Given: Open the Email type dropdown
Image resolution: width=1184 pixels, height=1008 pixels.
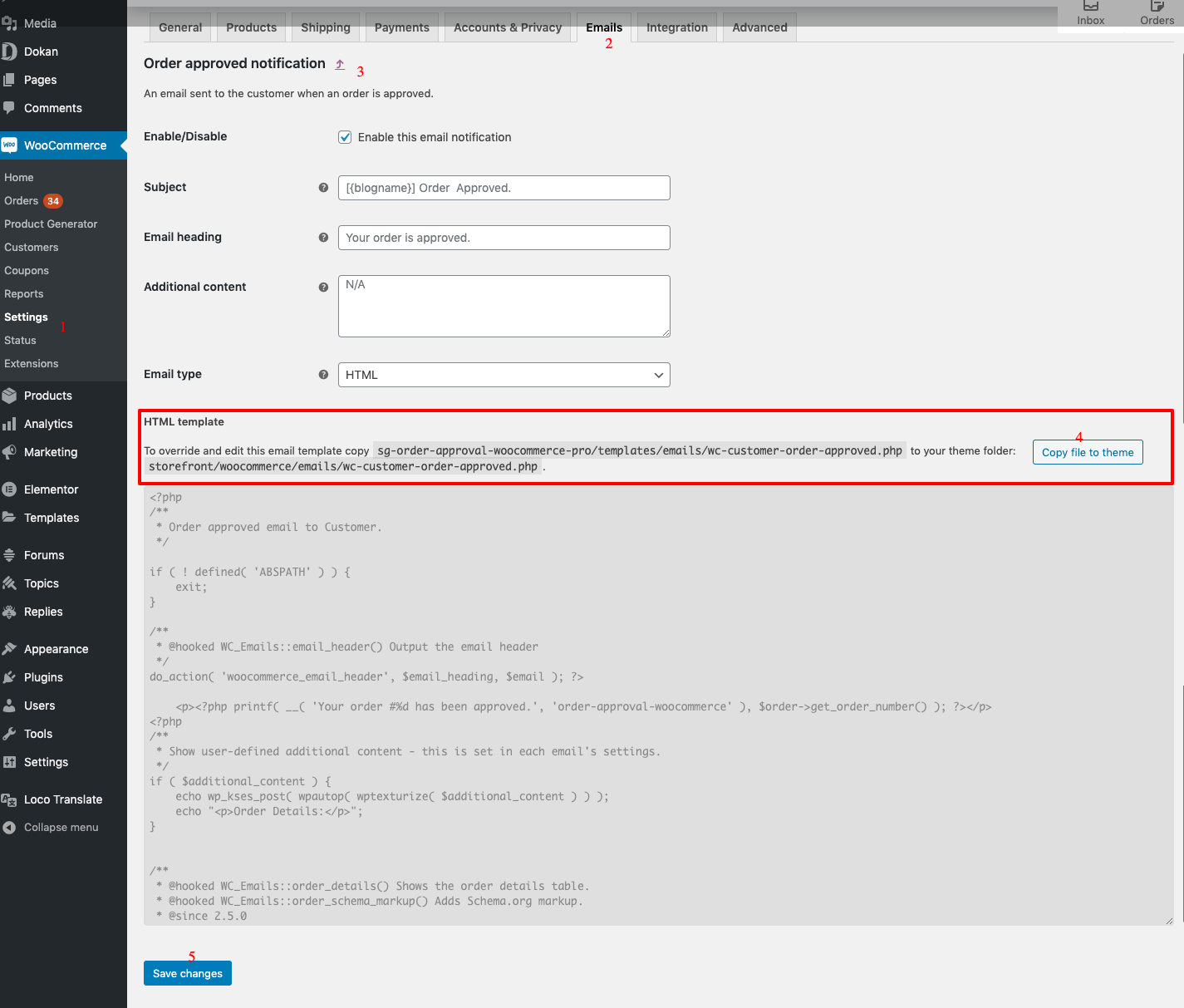Looking at the screenshot, I should [504, 375].
